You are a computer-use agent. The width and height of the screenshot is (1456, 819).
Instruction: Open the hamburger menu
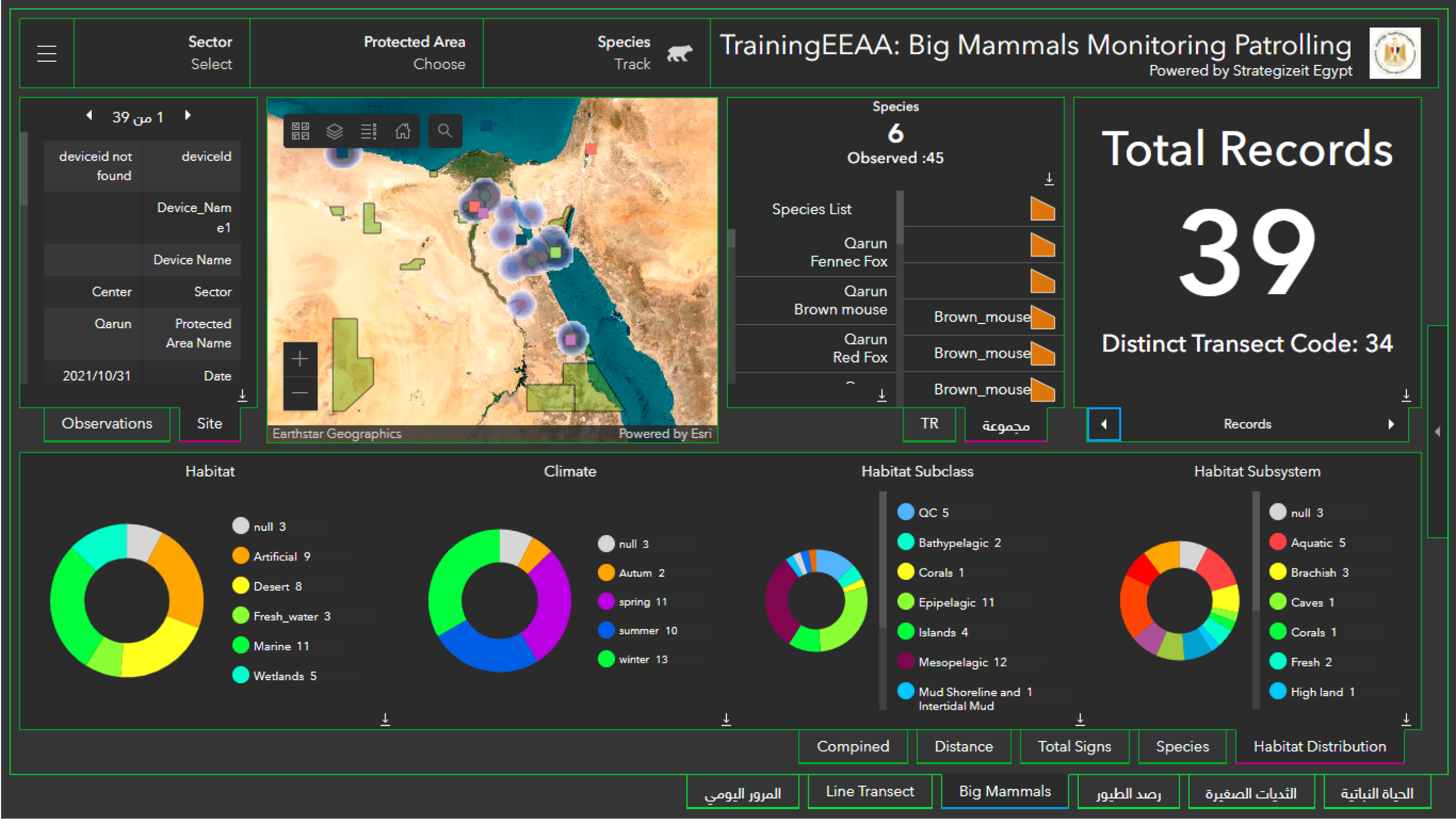(47, 53)
